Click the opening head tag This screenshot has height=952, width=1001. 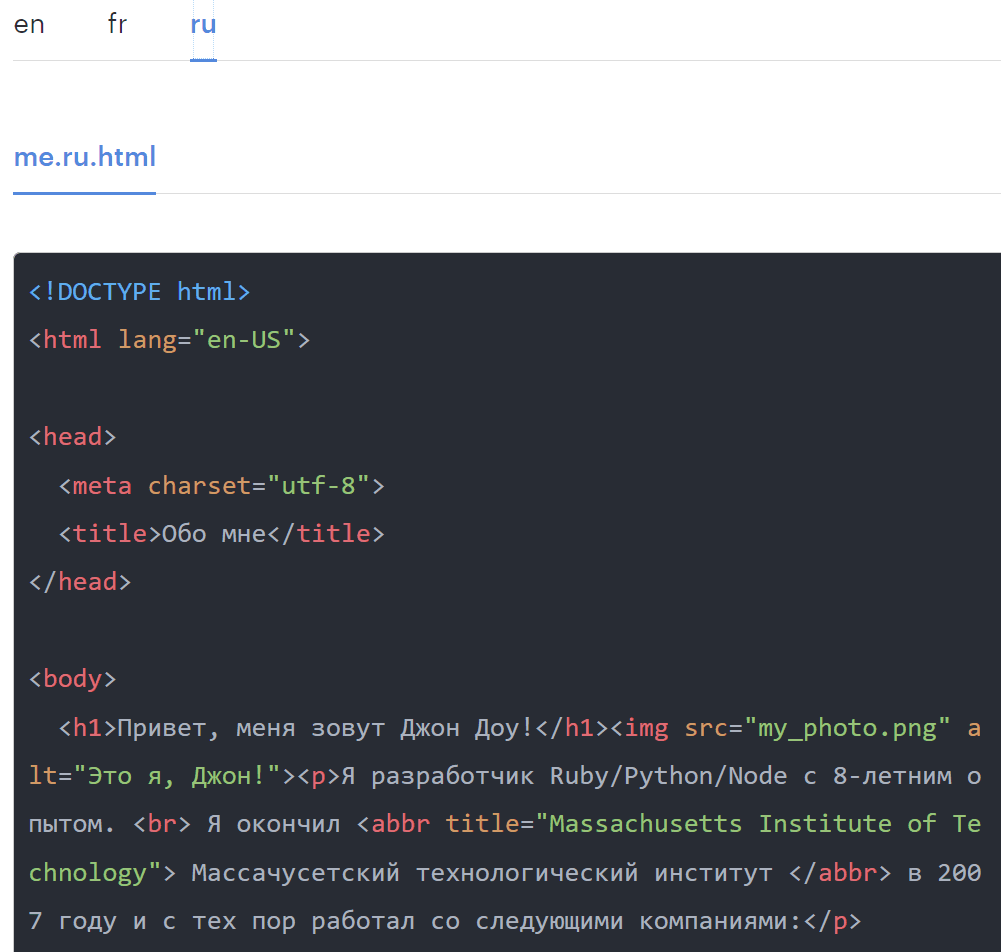point(73,437)
